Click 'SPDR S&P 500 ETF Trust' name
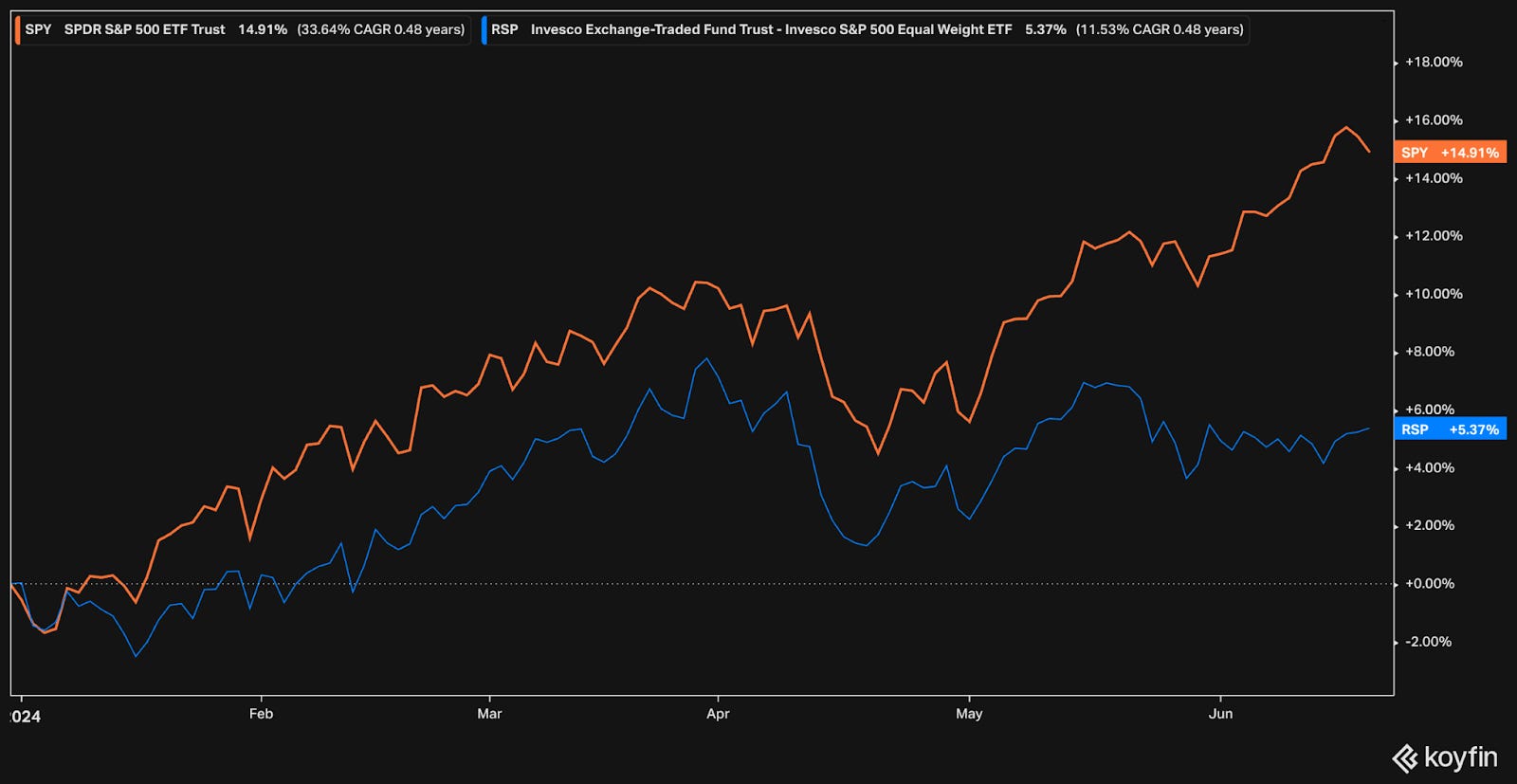 [145, 29]
